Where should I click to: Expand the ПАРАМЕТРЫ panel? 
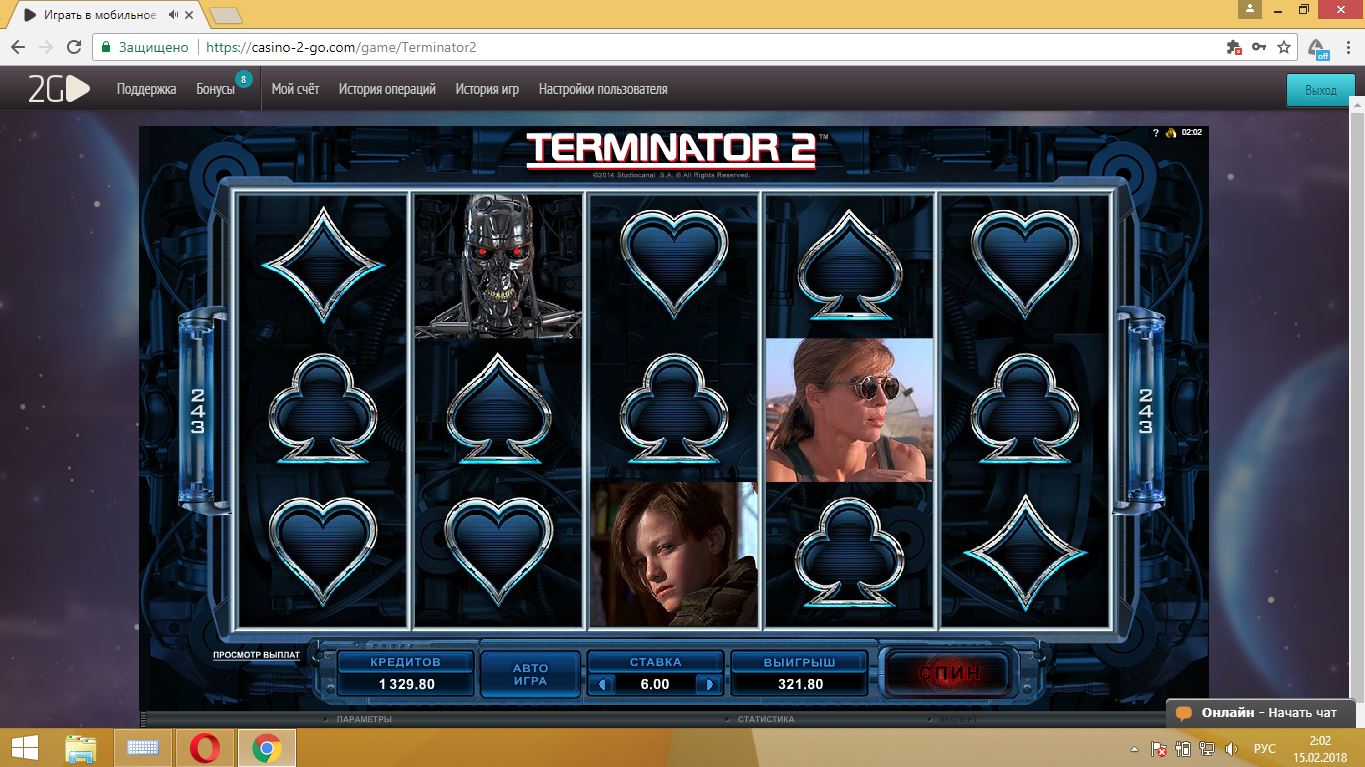(364, 719)
